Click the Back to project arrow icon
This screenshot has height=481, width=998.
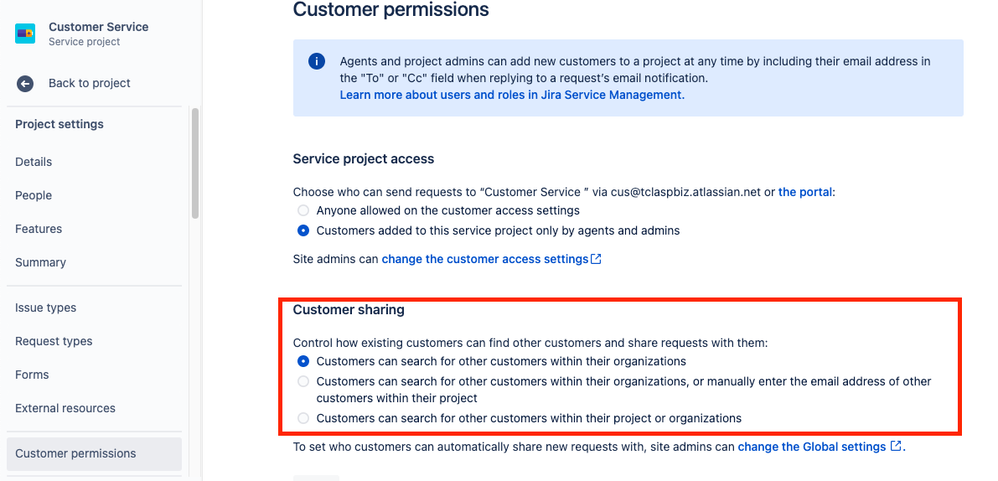(x=25, y=83)
